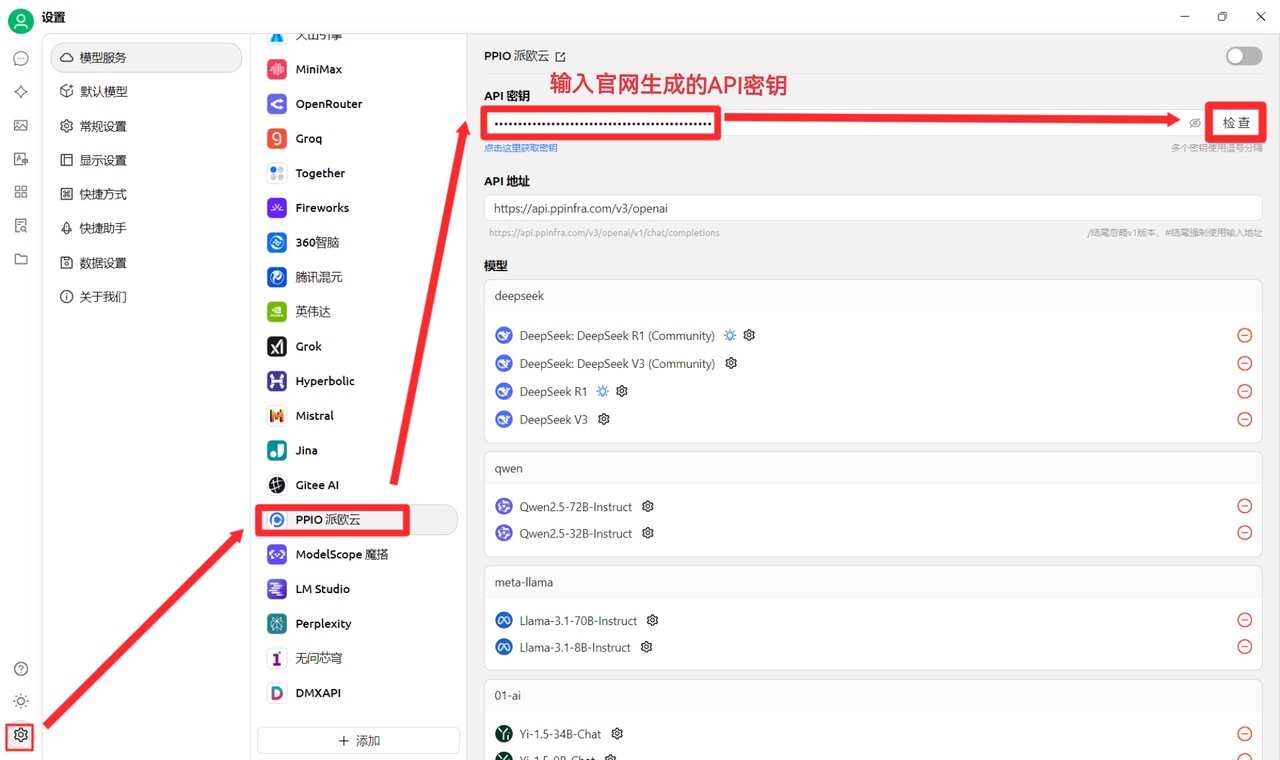This screenshot has width=1280, height=760.
Task: Open the files folder icon in sidebar
Action: (21, 259)
